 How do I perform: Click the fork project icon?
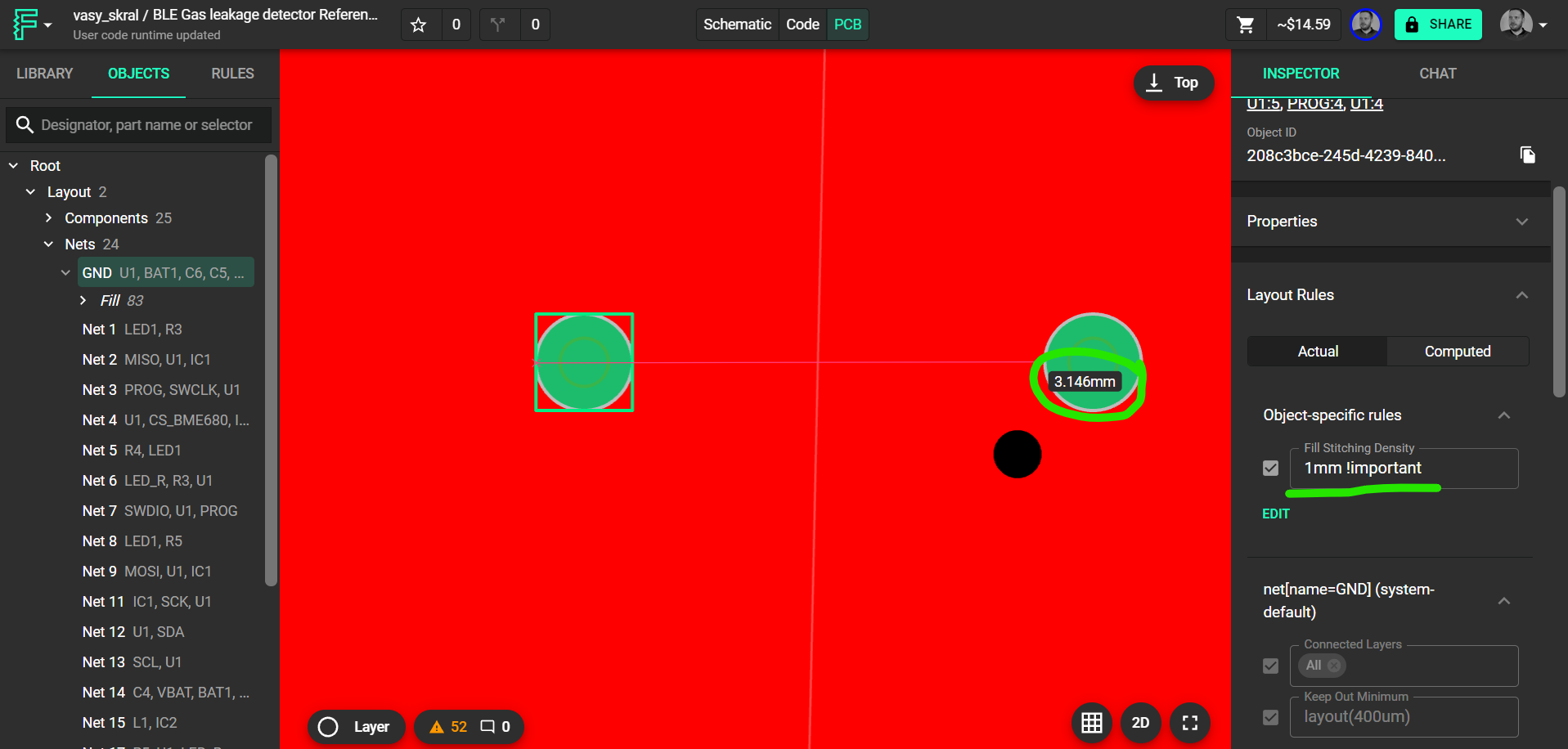tap(497, 25)
